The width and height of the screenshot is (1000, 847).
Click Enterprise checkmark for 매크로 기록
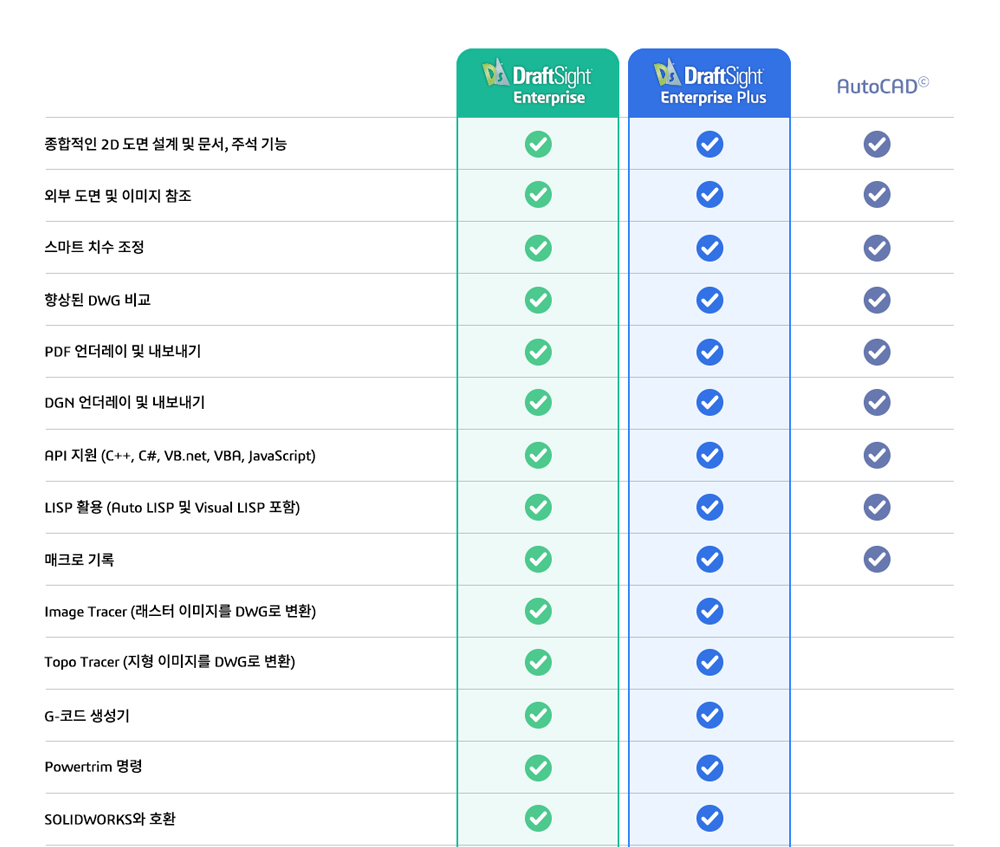[538, 559]
